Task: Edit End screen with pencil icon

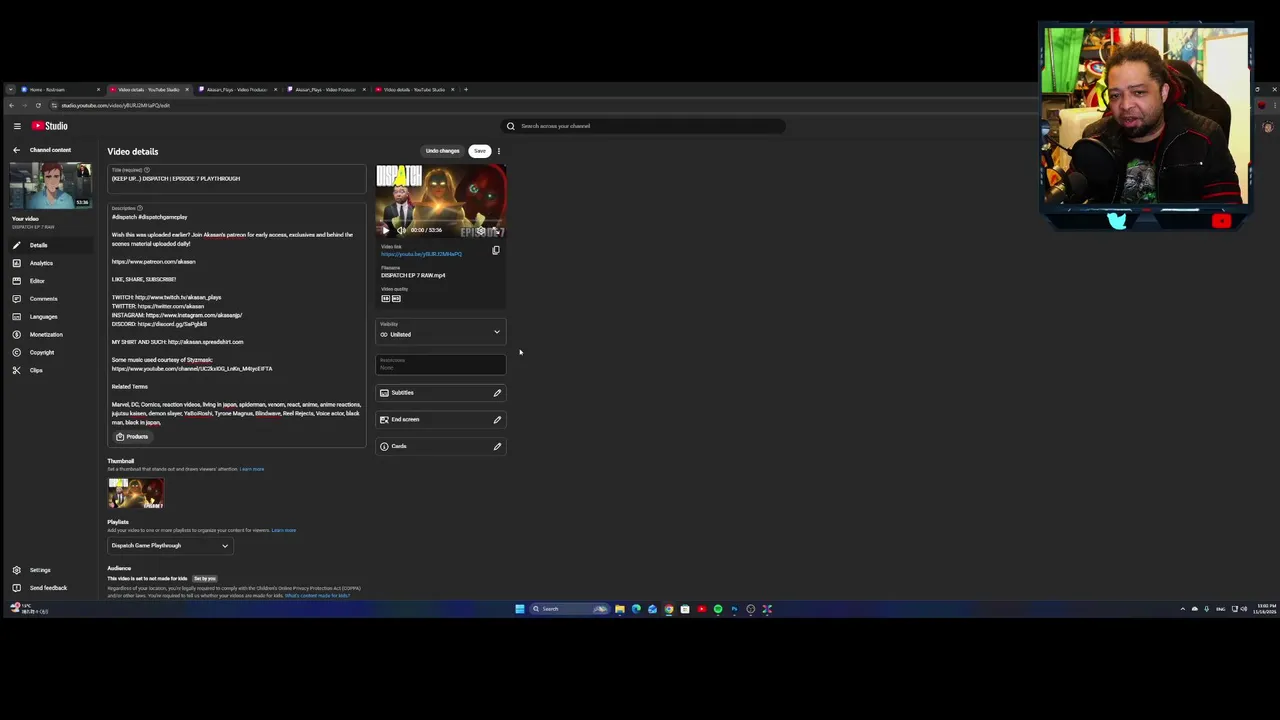Action: 497,420
